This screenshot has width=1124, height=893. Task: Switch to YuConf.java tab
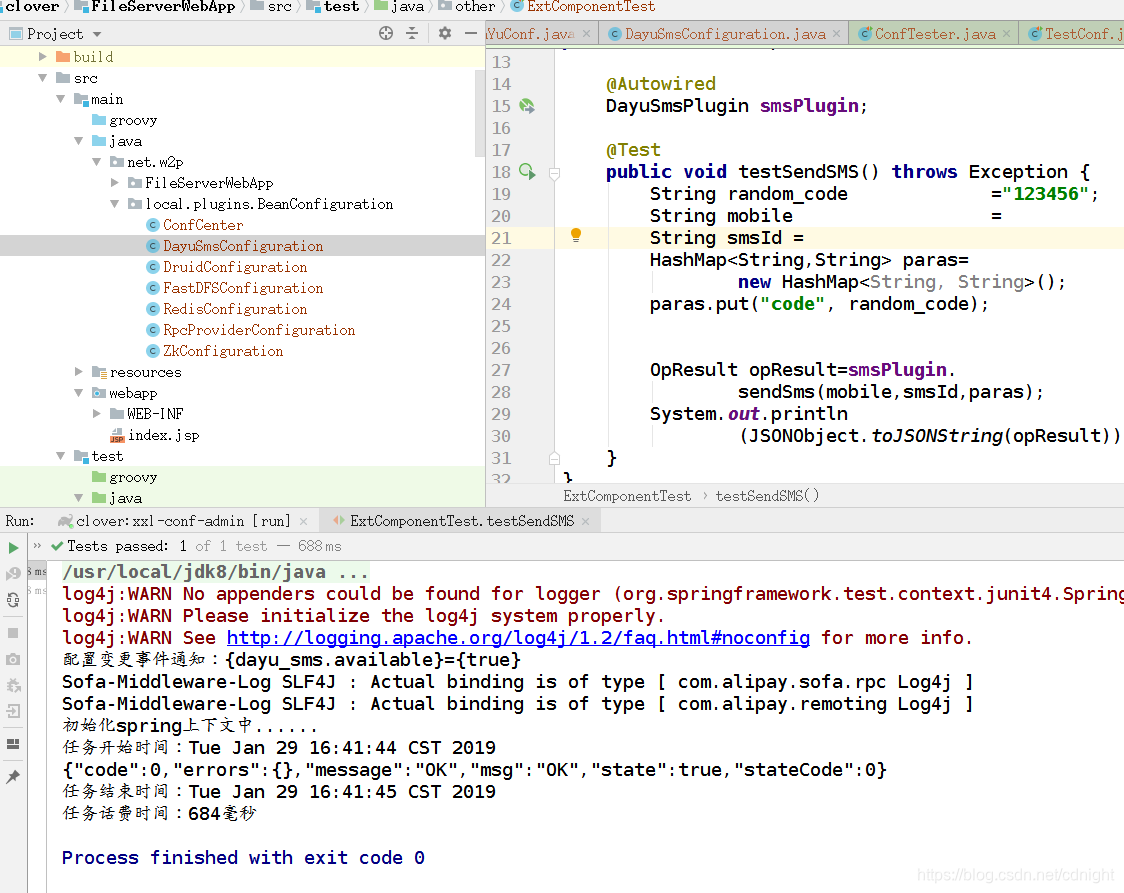click(530, 34)
